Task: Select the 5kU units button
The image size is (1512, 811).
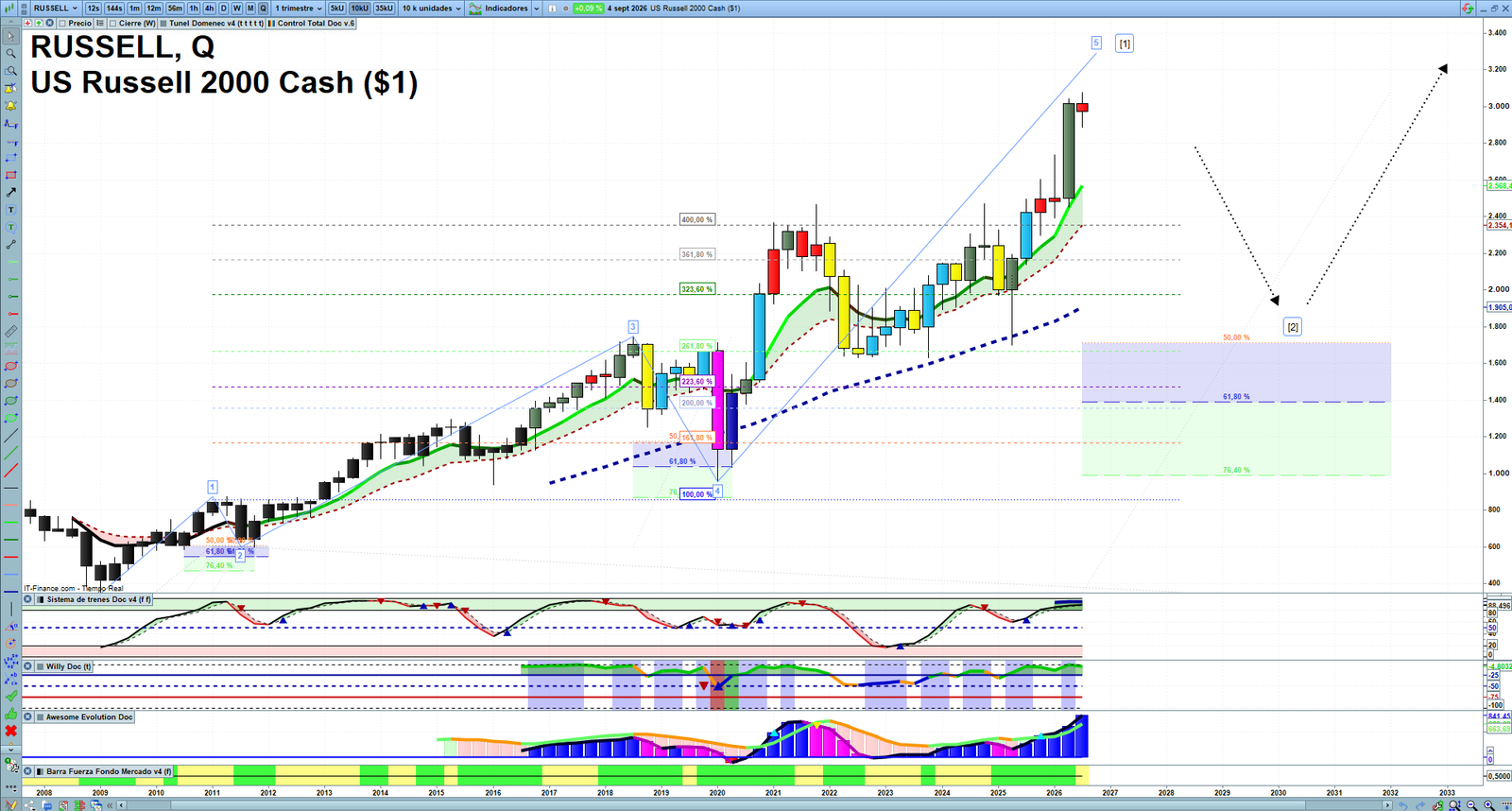Action: click(x=337, y=9)
